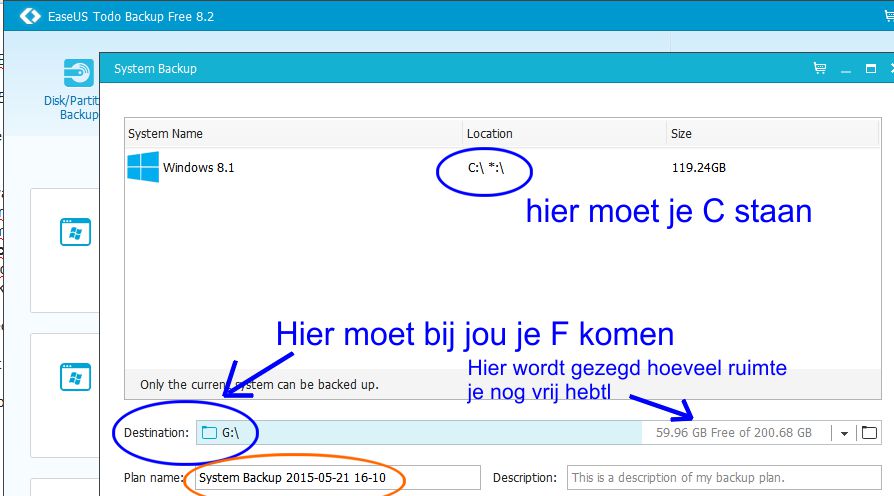The image size is (894, 496).
Task: Click the shopping cart icon in System Backup
Action: coord(820,68)
